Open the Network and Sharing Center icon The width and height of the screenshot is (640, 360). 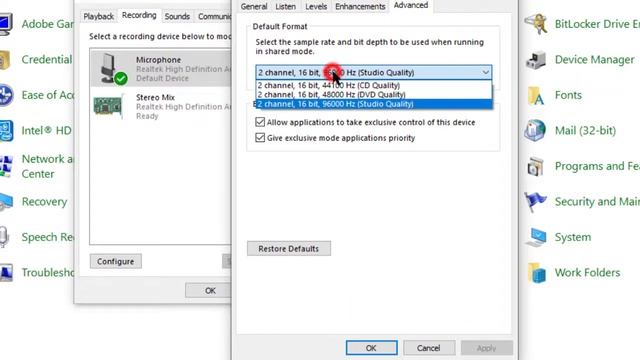[6, 166]
